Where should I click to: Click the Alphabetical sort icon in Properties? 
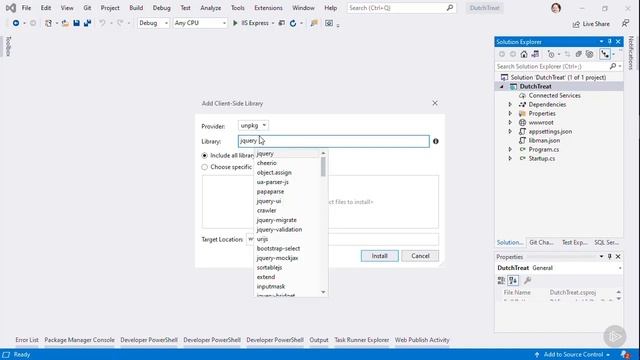pyautogui.click(x=513, y=280)
